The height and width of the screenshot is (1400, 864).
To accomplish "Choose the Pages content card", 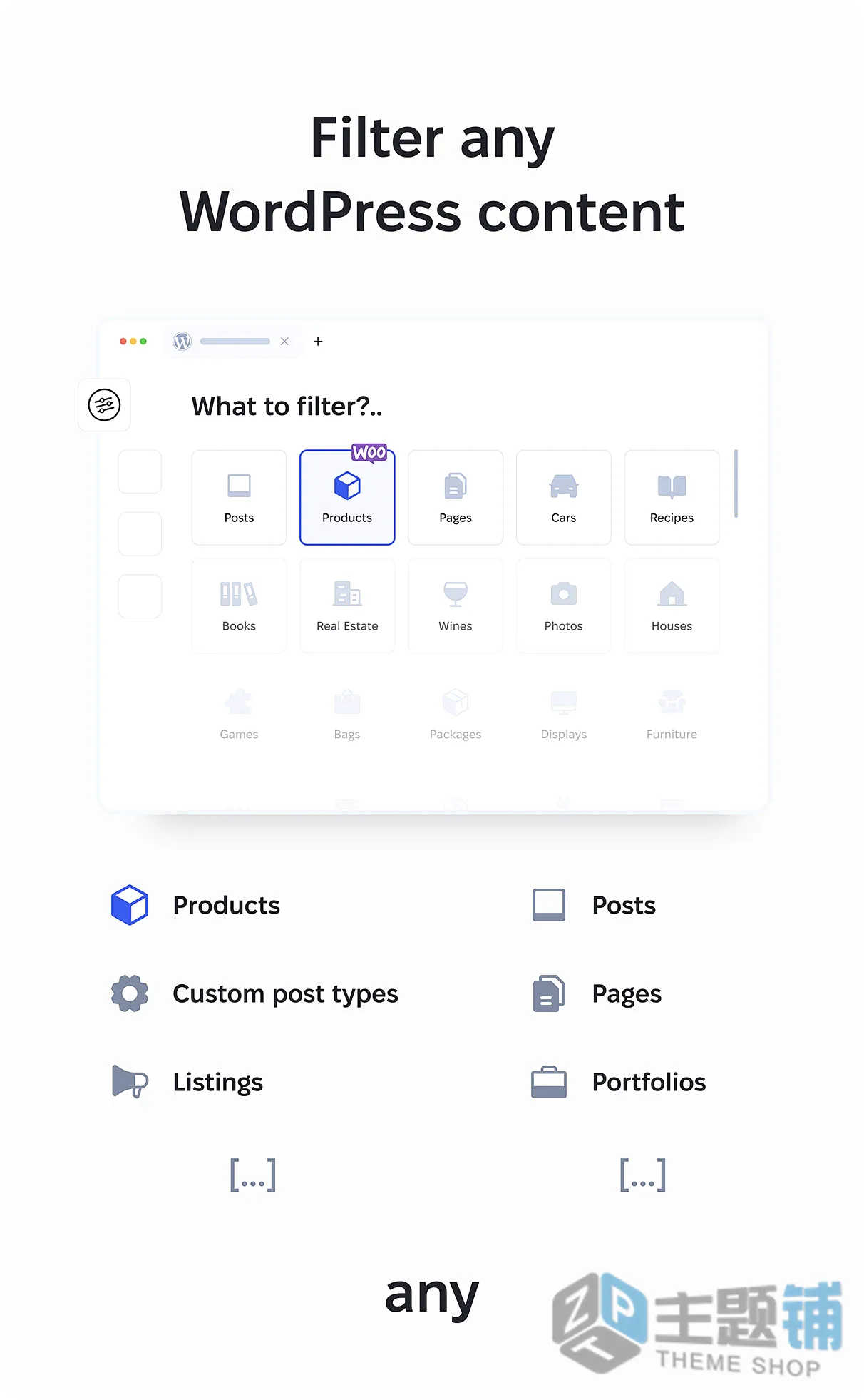I will coord(456,497).
